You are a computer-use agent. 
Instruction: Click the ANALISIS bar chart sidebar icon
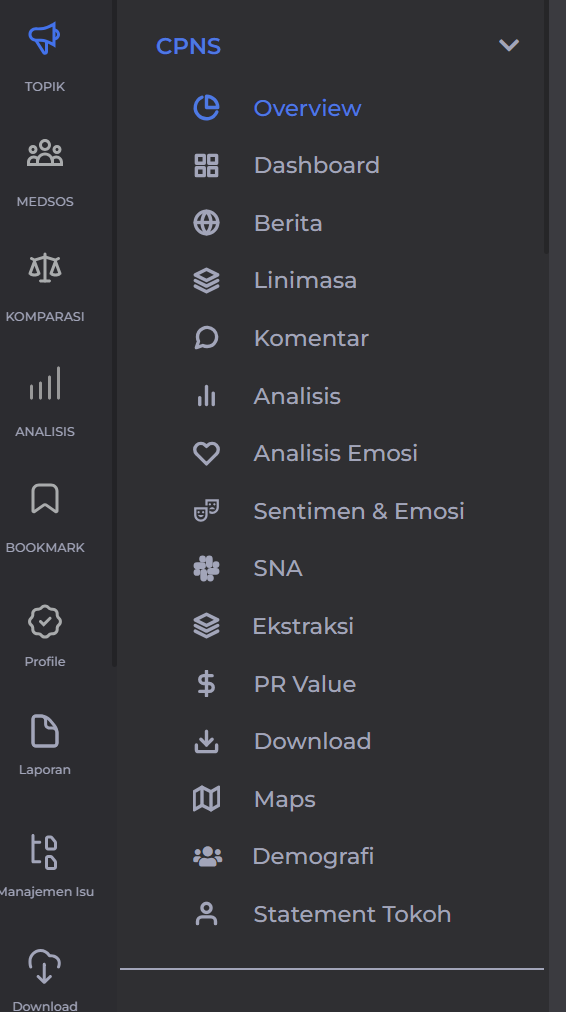(45, 383)
